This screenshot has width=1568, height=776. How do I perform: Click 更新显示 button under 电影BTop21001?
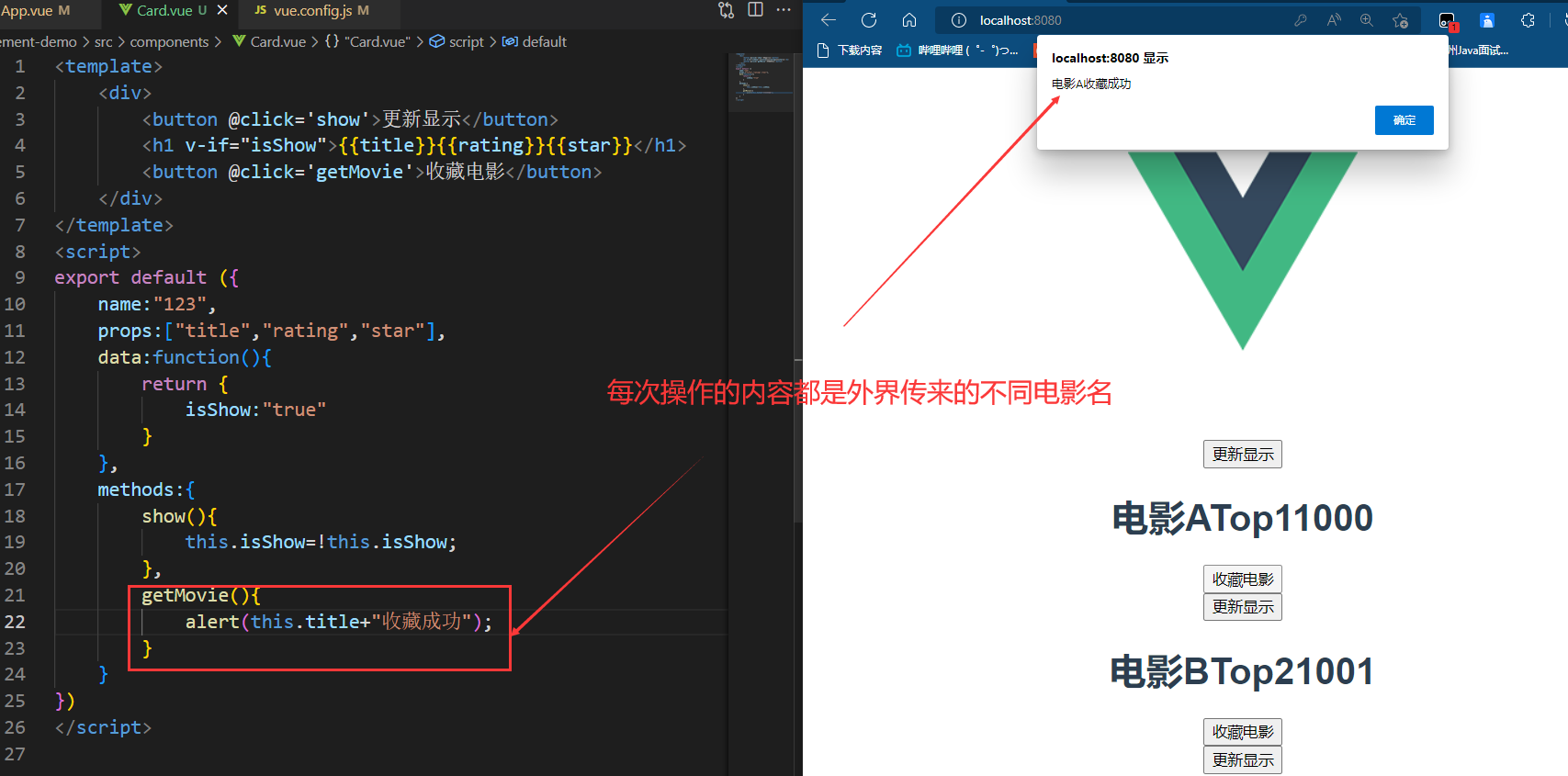coord(1242,760)
